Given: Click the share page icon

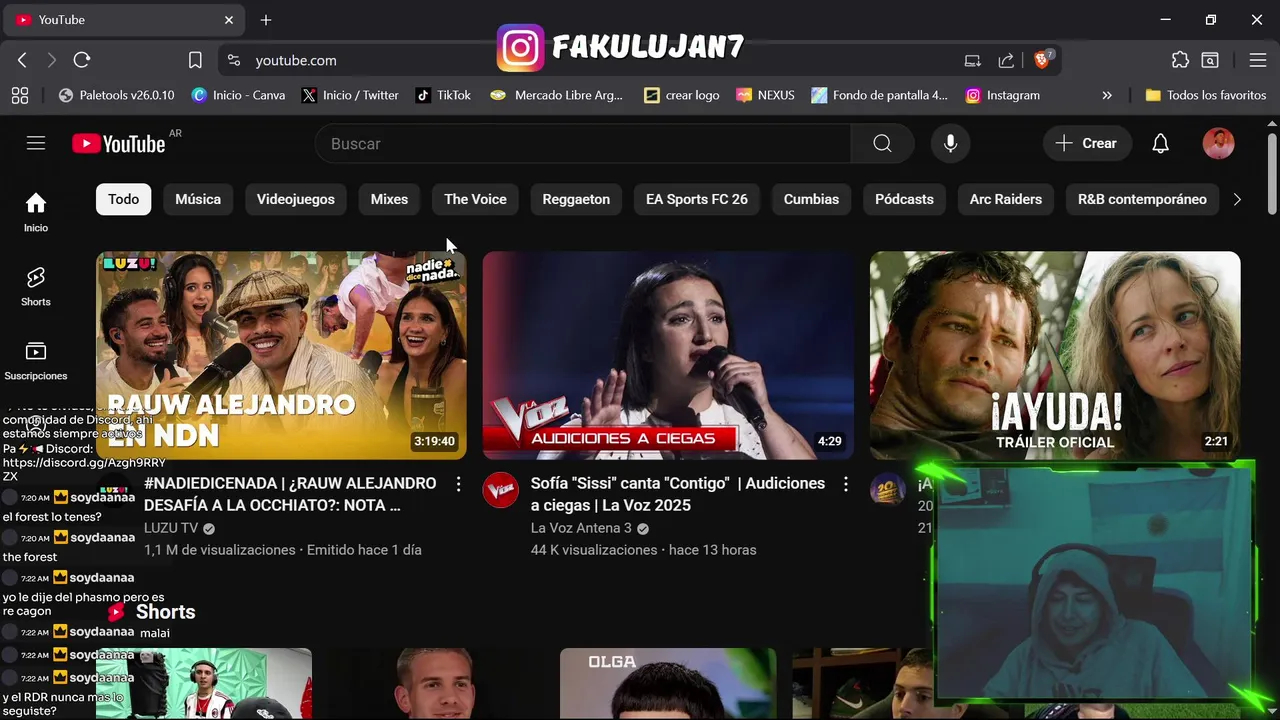Looking at the screenshot, I should point(1007,60).
